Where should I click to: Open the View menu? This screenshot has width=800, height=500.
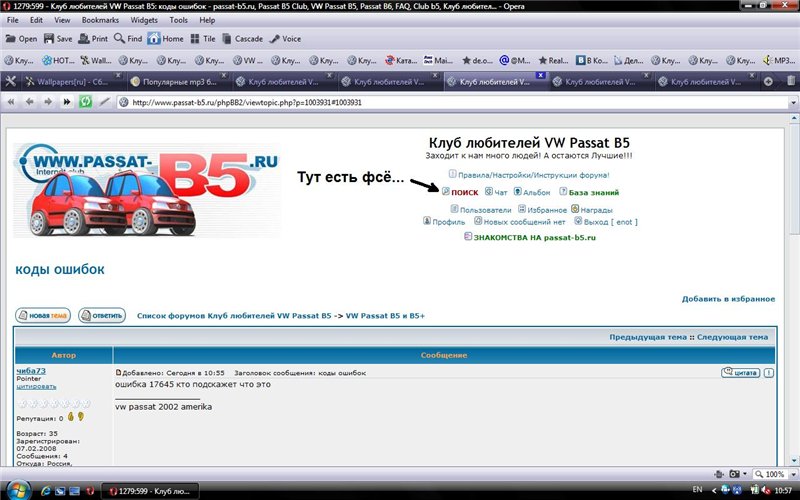pos(62,20)
